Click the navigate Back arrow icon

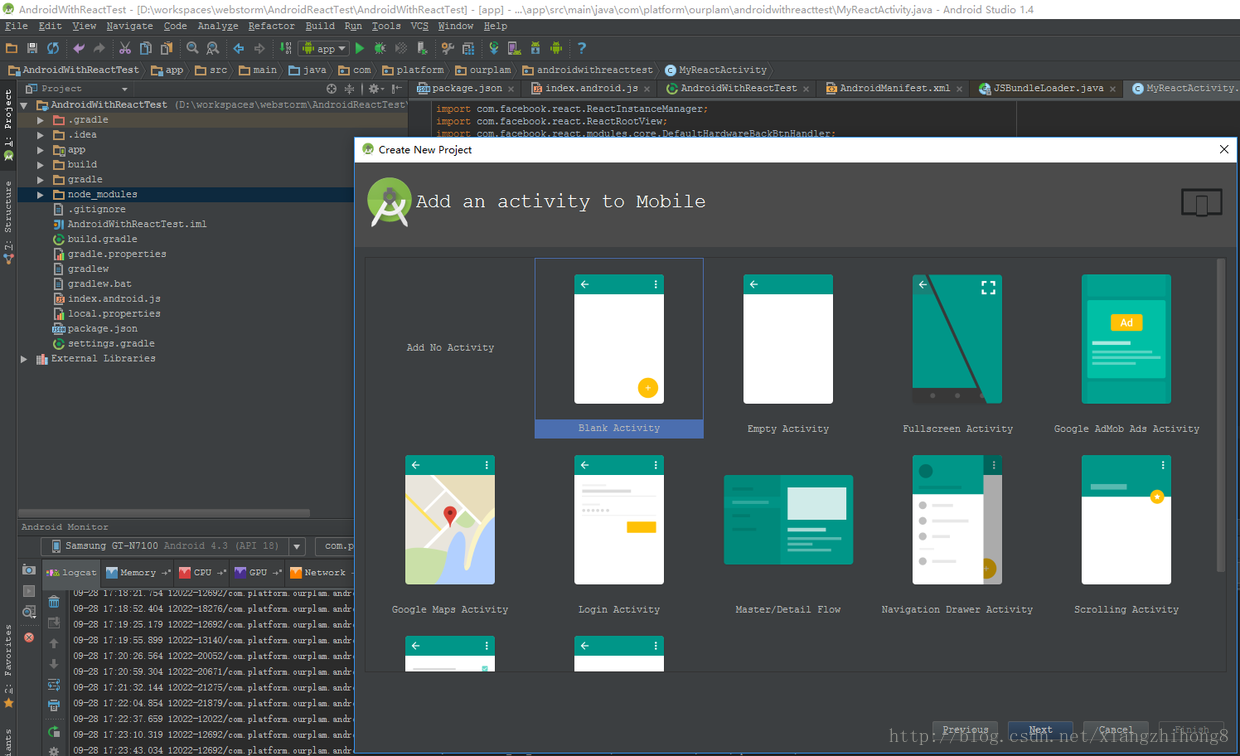(238, 48)
